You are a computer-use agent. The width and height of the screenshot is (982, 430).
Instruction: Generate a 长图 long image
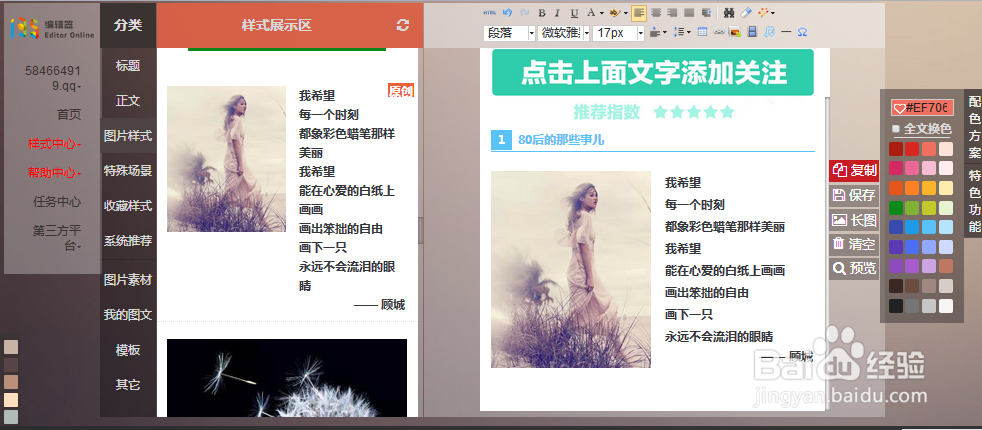[854, 220]
